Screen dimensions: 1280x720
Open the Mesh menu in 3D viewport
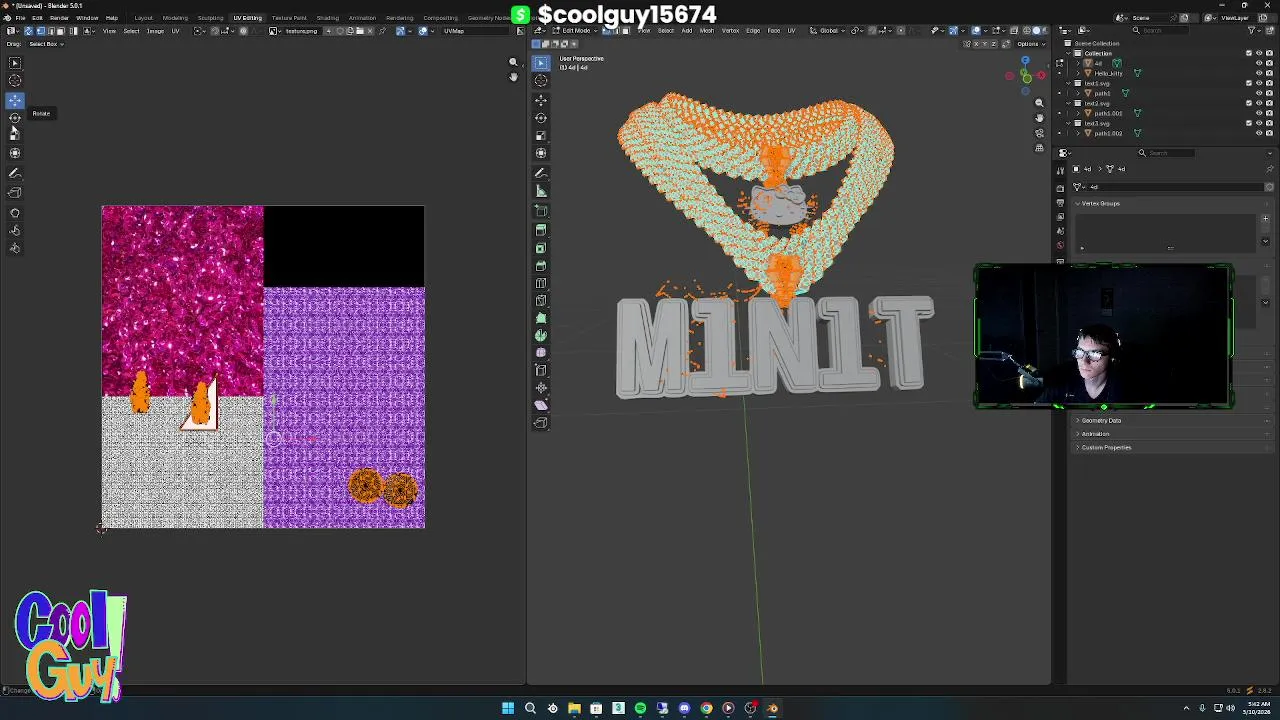tap(708, 30)
